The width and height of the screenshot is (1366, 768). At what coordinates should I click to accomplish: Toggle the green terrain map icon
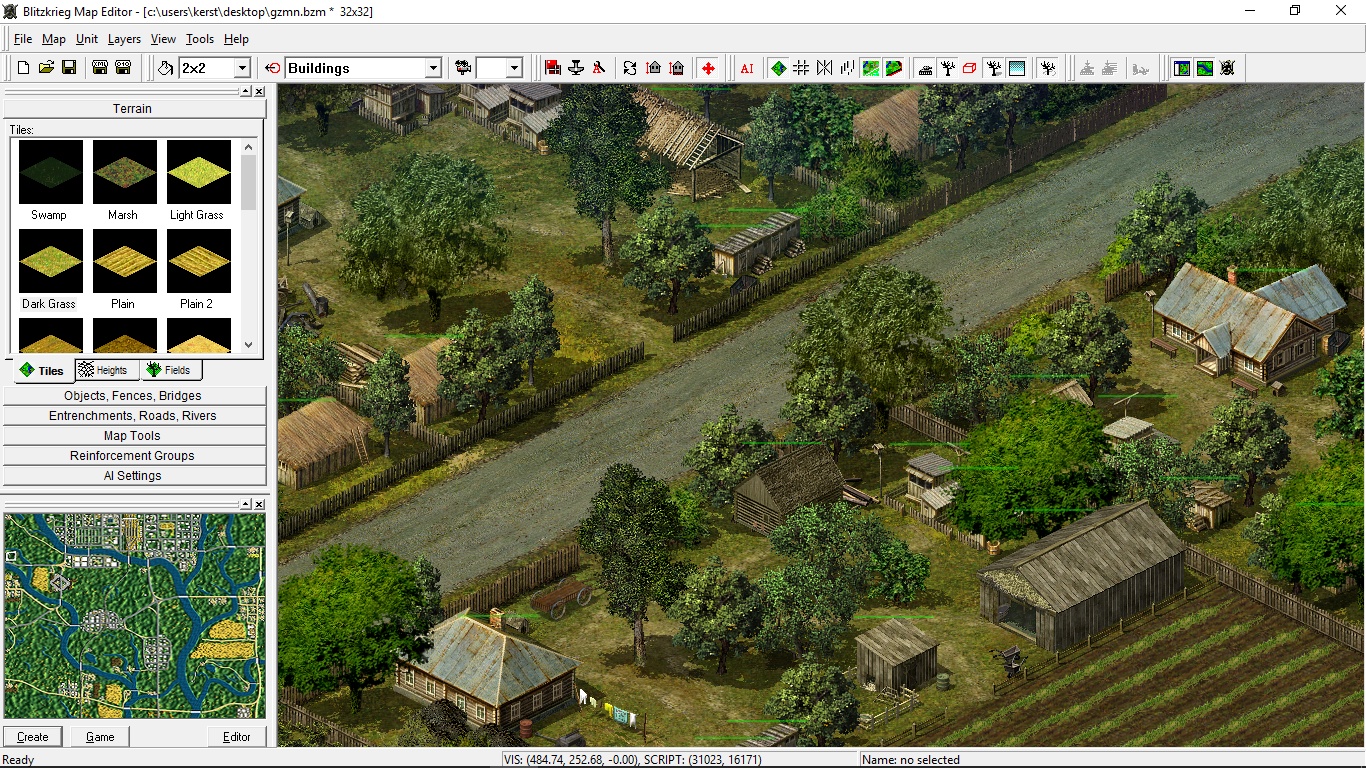[x=871, y=68]
